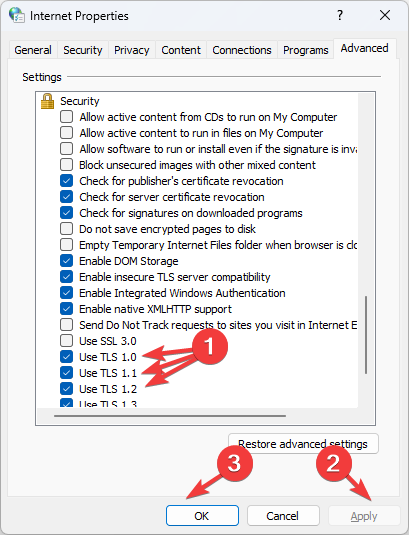Toggle the Use TLS 1.2 checkbox

point(67,389)
